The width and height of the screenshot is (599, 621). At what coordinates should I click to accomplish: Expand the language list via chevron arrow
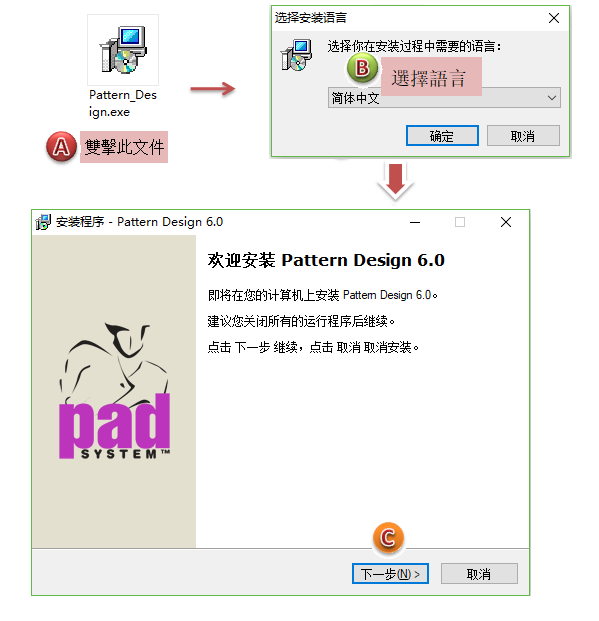point(552,98)
